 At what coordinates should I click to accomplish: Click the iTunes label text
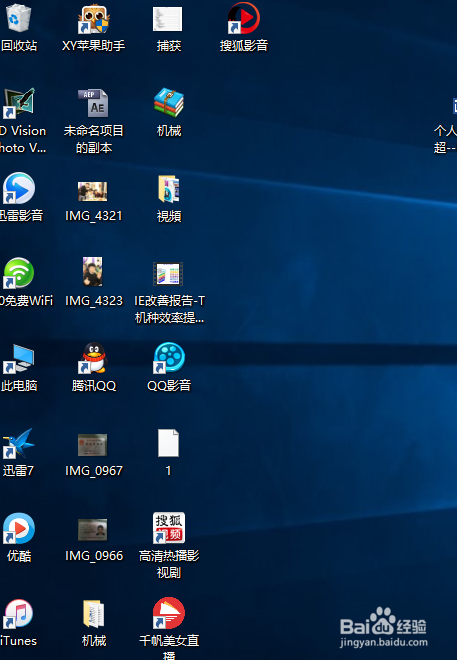19,641
